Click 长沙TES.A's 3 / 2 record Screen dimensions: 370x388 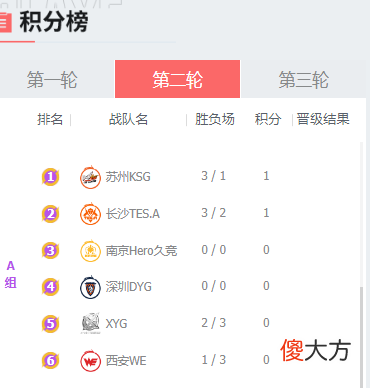coord(214,213)
